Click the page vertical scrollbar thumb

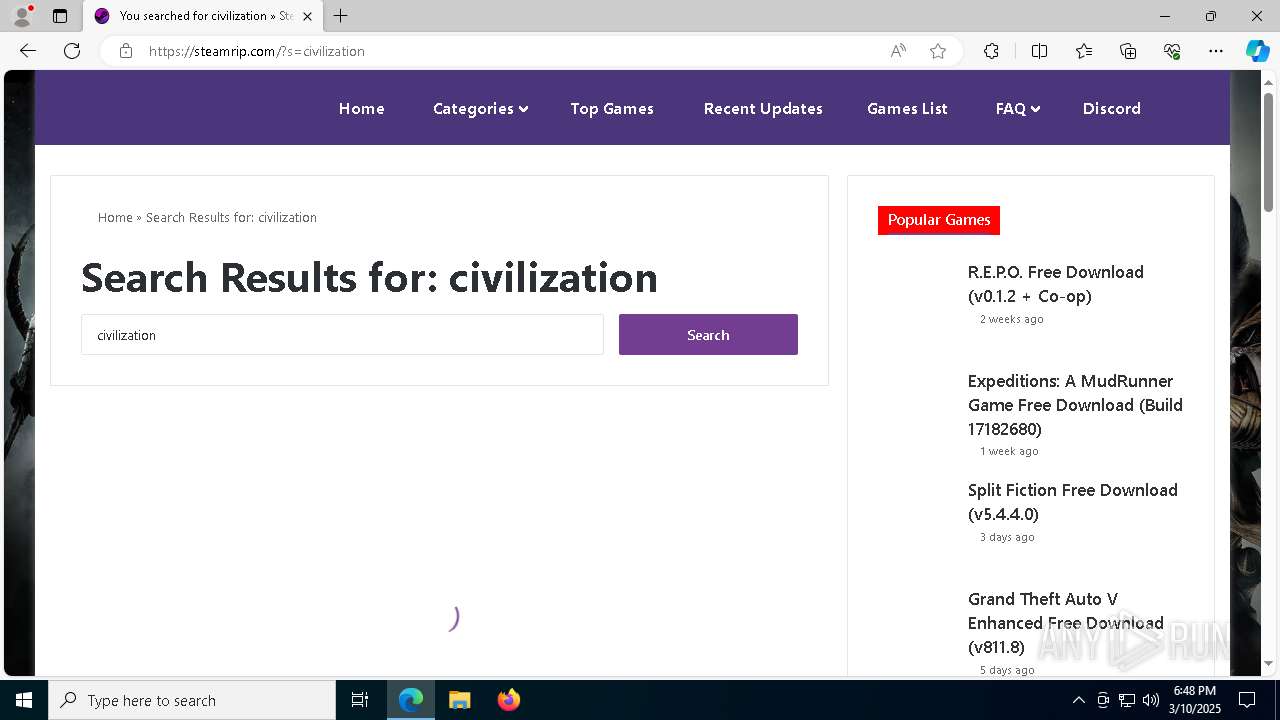point(1268,151)
